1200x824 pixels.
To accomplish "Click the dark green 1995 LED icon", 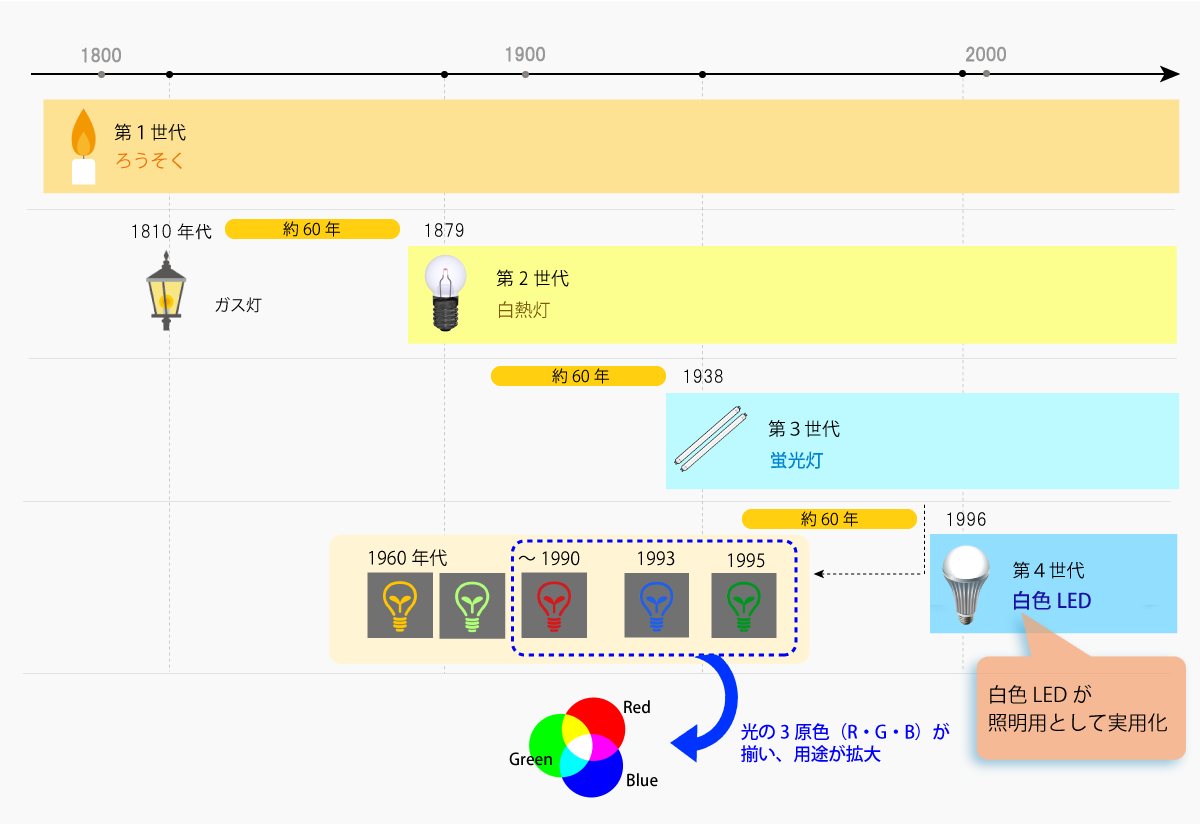I will [744, 604].
